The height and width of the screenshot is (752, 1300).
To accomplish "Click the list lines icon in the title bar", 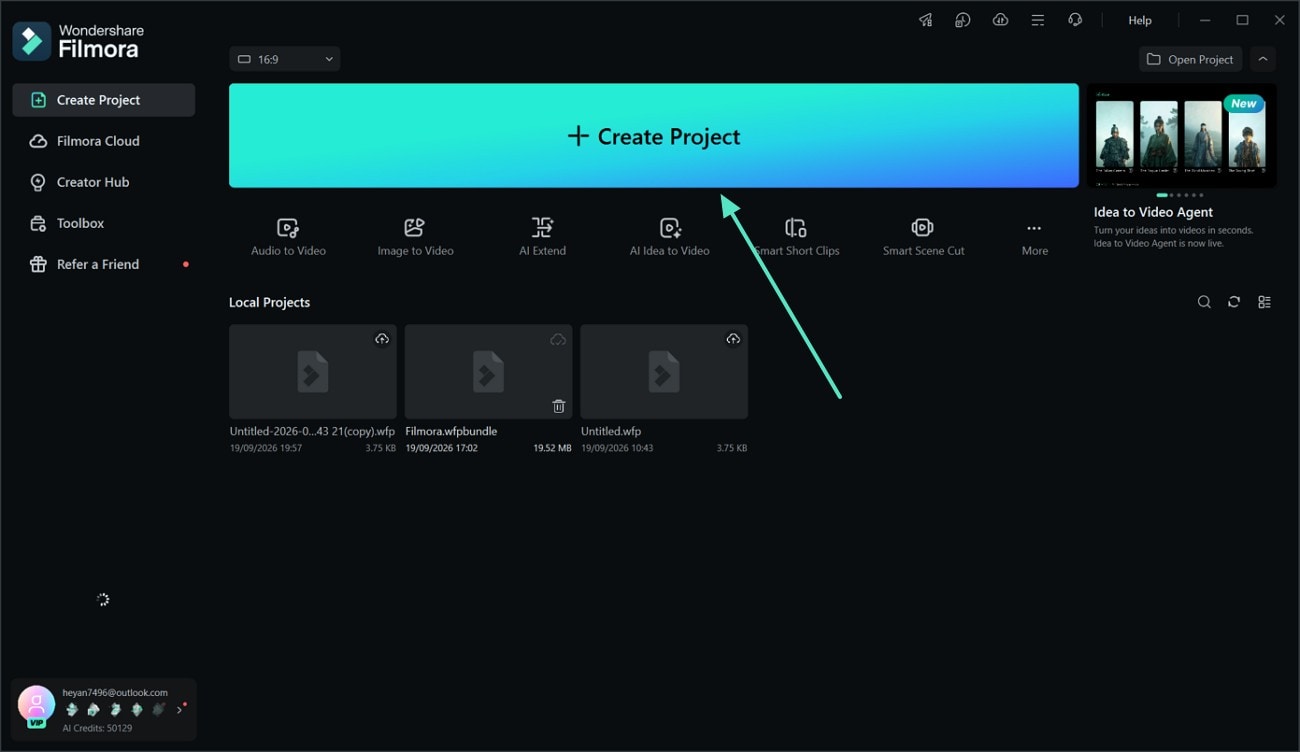I will pos(1037,20).
